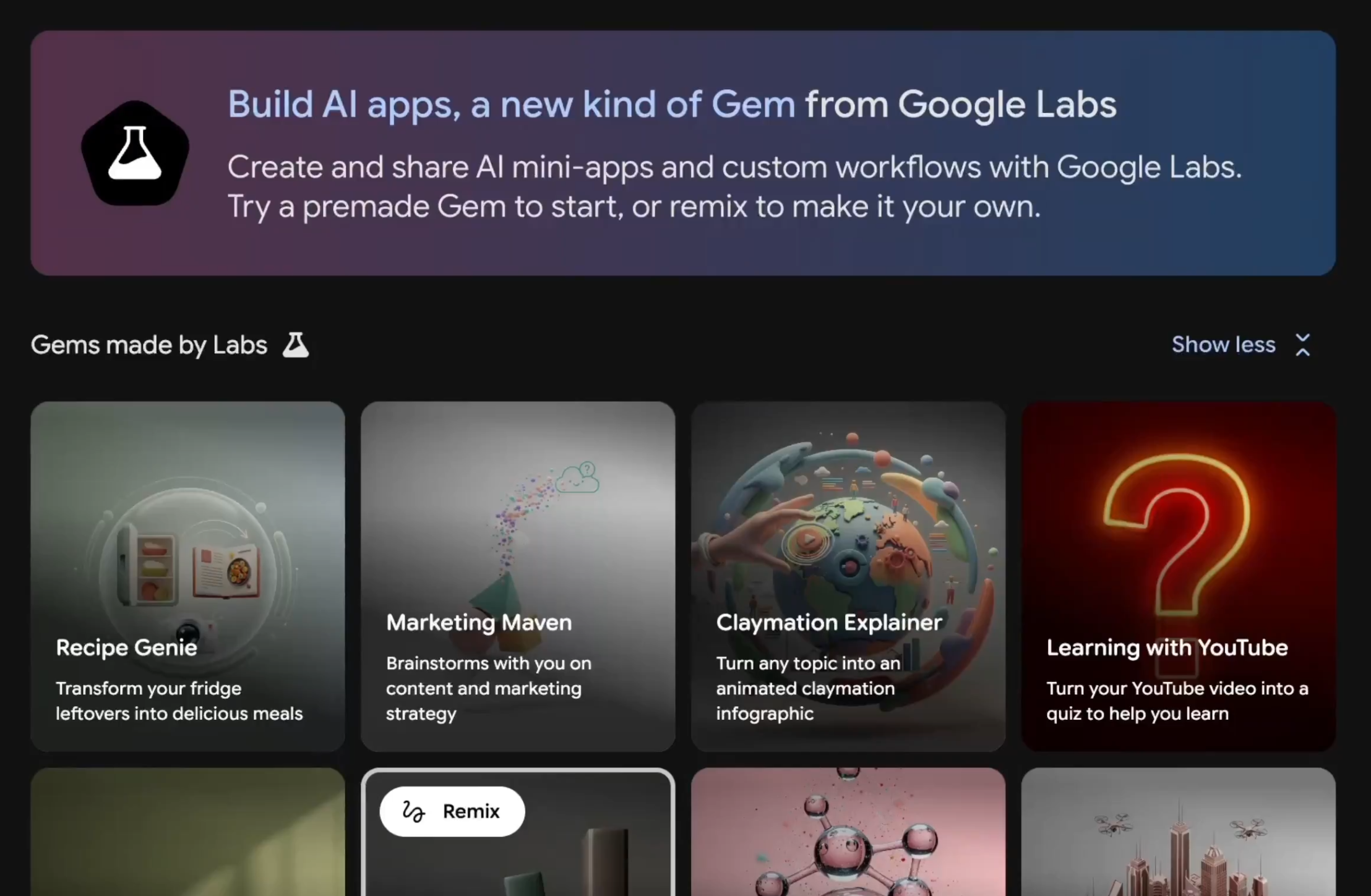Click the Show less text link
This screenshot has width=1371, height=896.
[x=1223, y=345]
